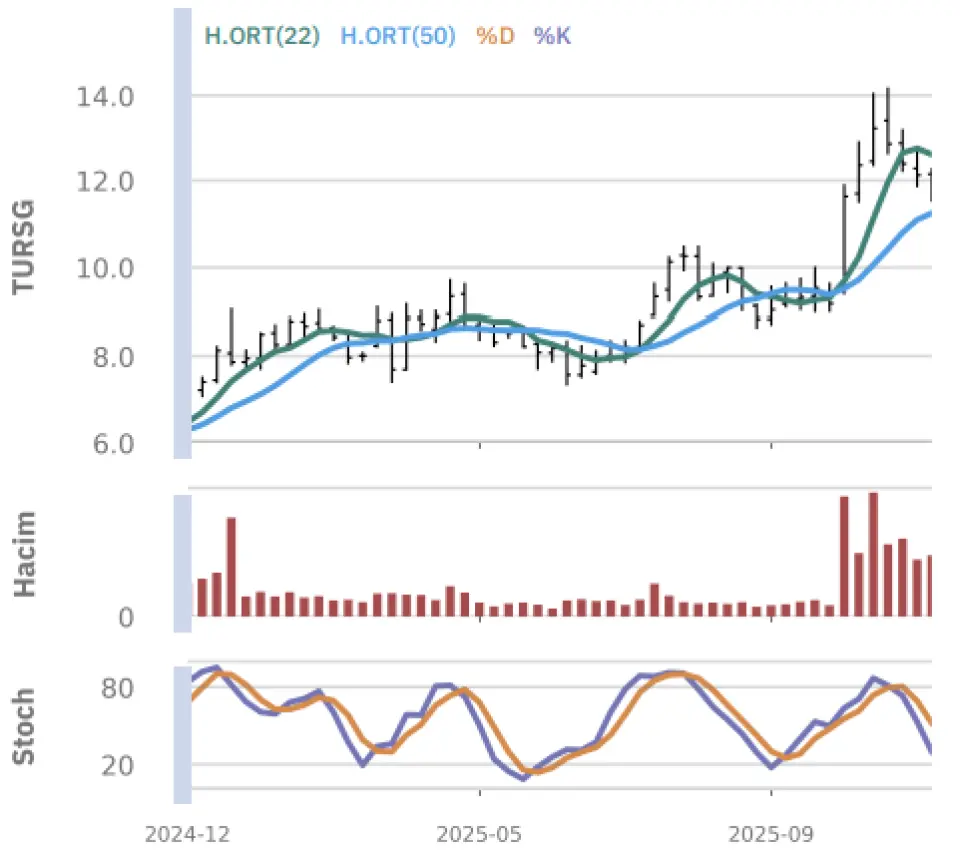This screenshot has width=960, height=858.
Task: Click the Stoch panel title
Action: click(24, 726)
